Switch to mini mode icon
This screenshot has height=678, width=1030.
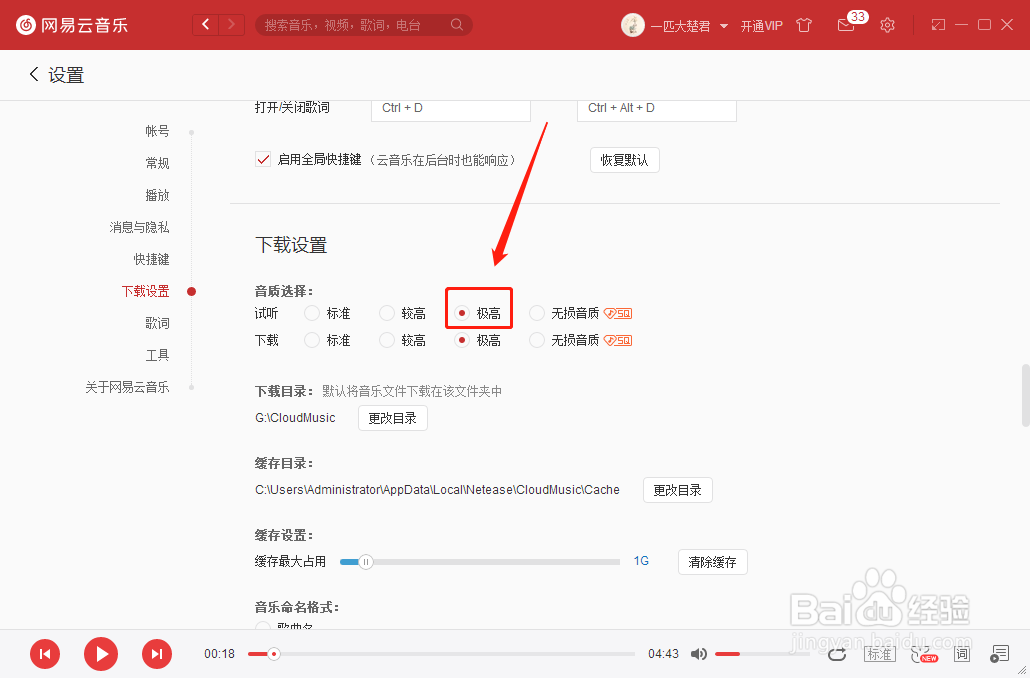click(938, 25)
